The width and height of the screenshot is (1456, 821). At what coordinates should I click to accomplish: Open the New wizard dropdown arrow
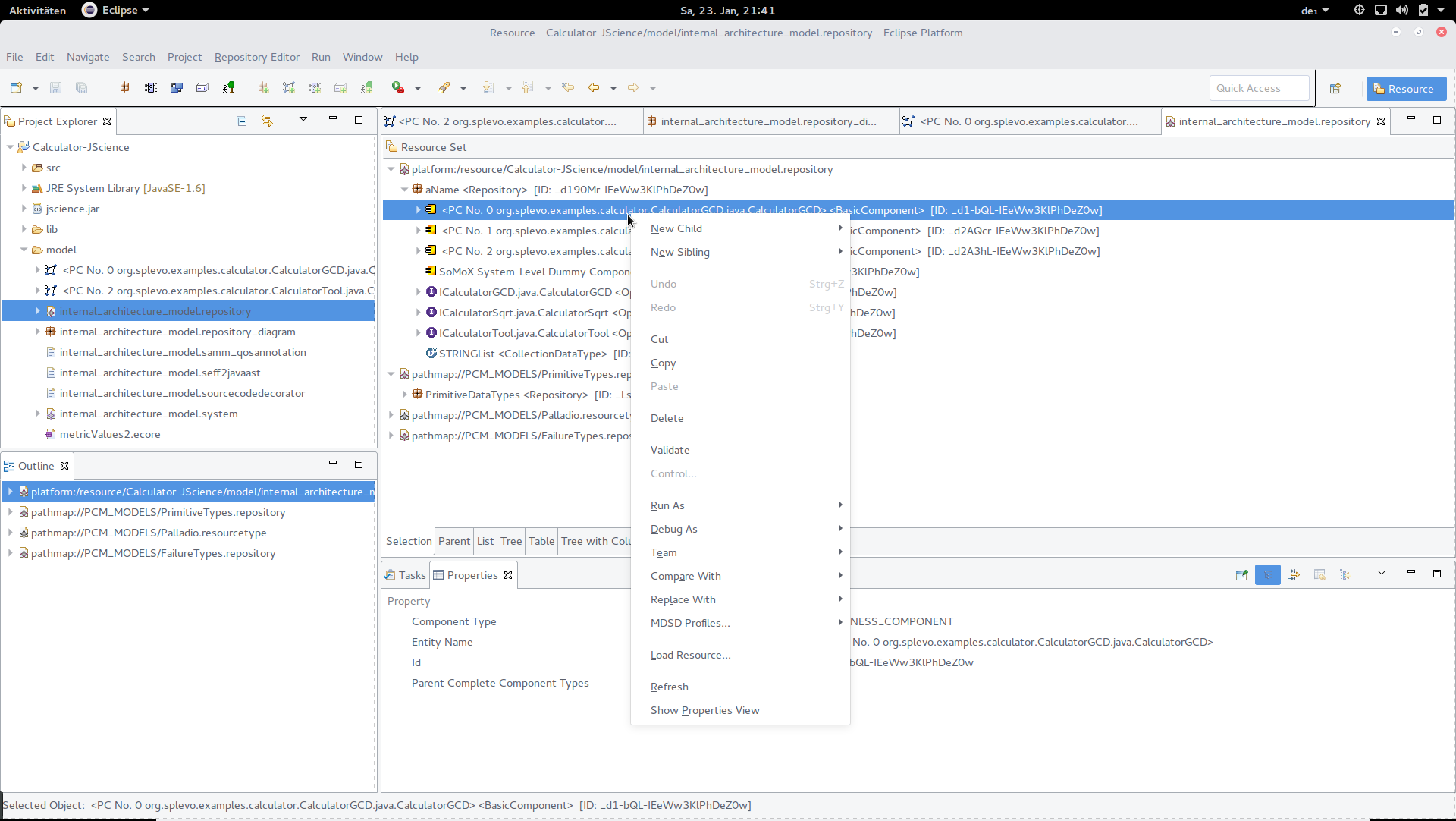pyautogui.click(x=36, y=88)
